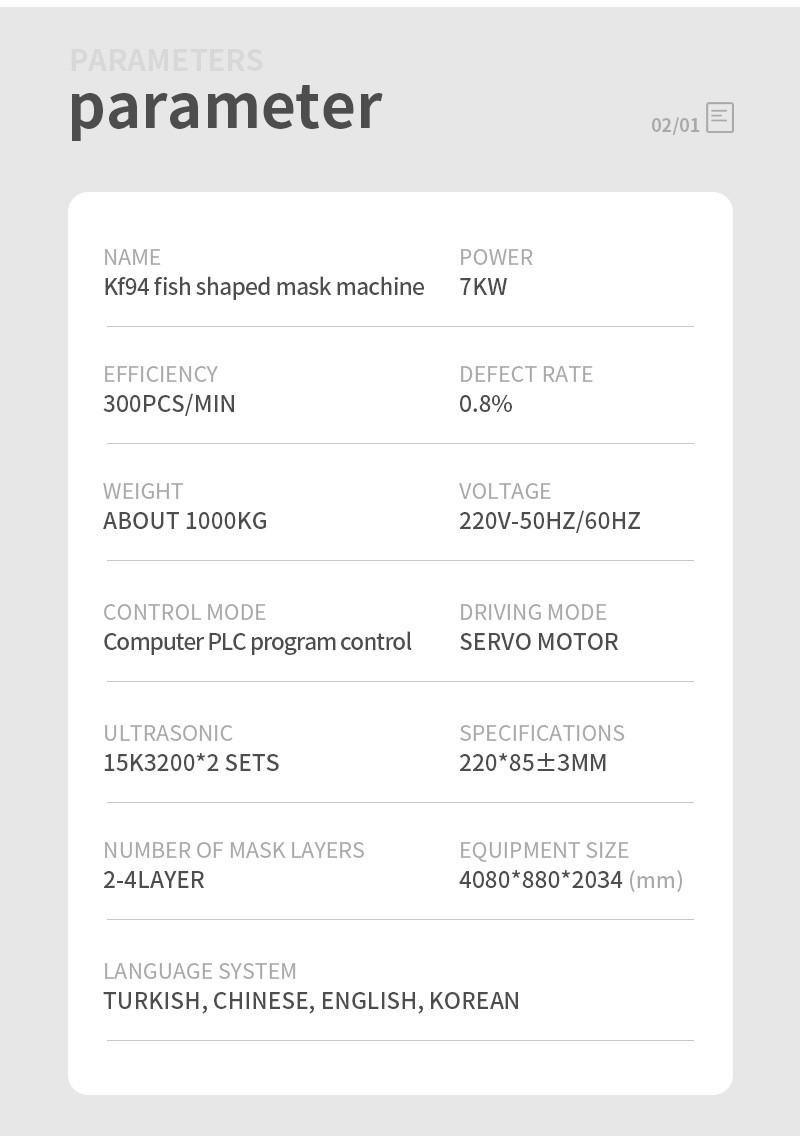The image size is (800, 1136).
Task: Click the faded PARAMETERS title text
Action: pos(167,60)
